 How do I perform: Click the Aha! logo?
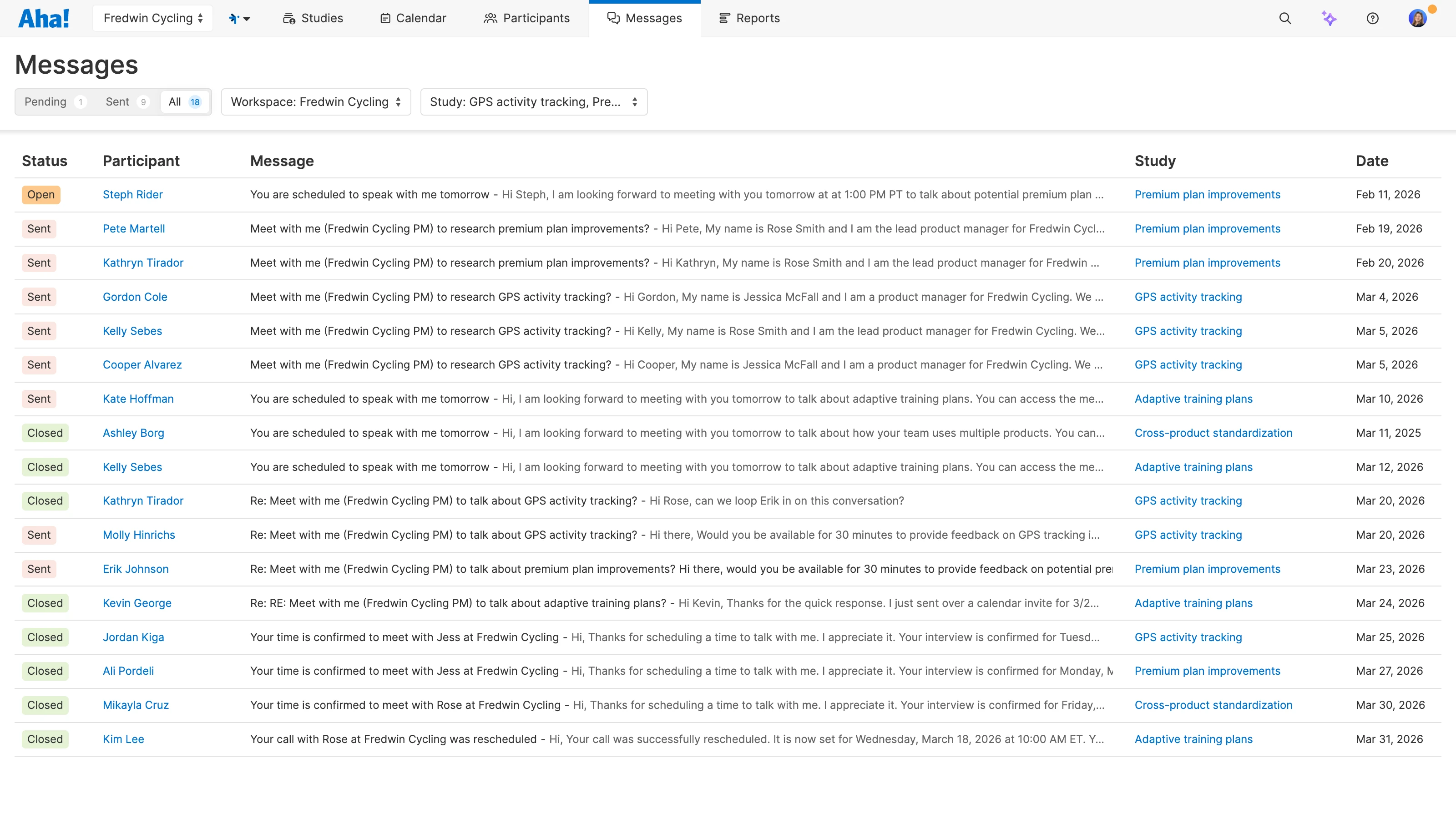44,18
